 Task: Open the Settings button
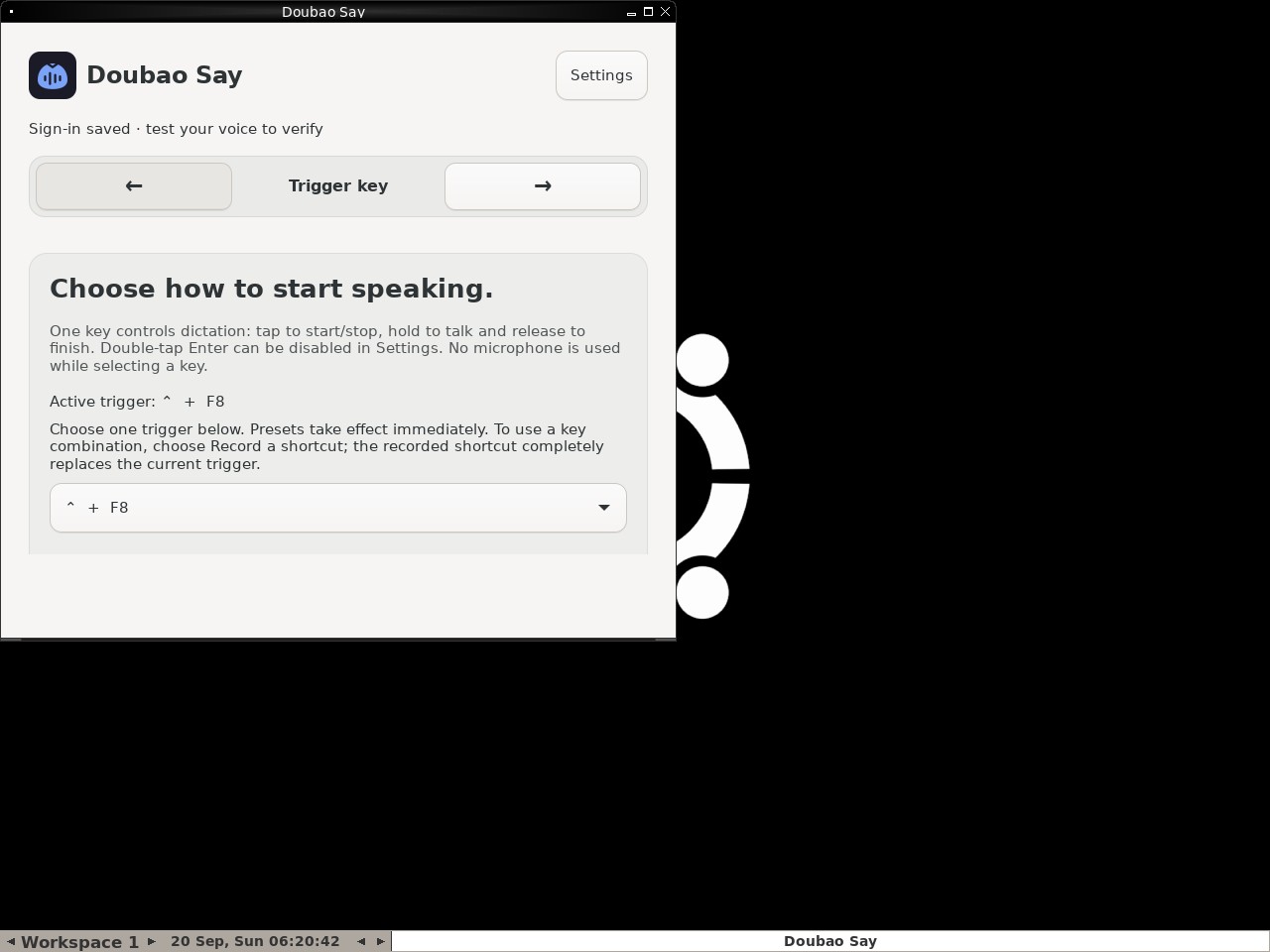click(x=601, y=75)
